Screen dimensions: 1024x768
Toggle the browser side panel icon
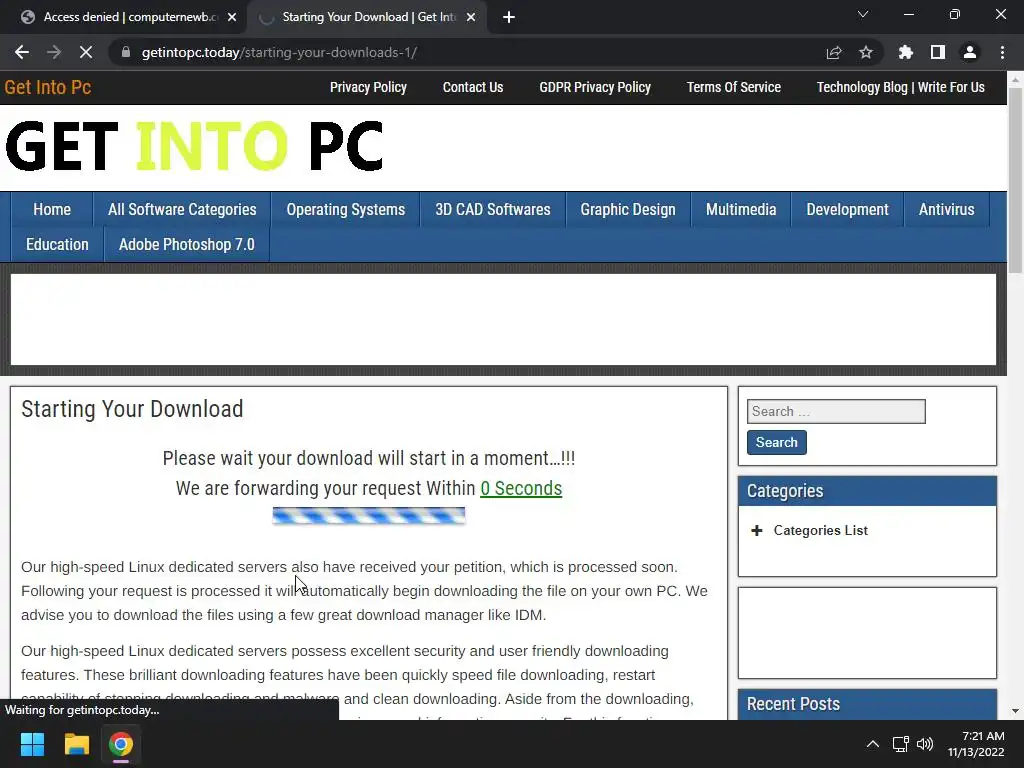pyautogui.click(x=938, y=52)
